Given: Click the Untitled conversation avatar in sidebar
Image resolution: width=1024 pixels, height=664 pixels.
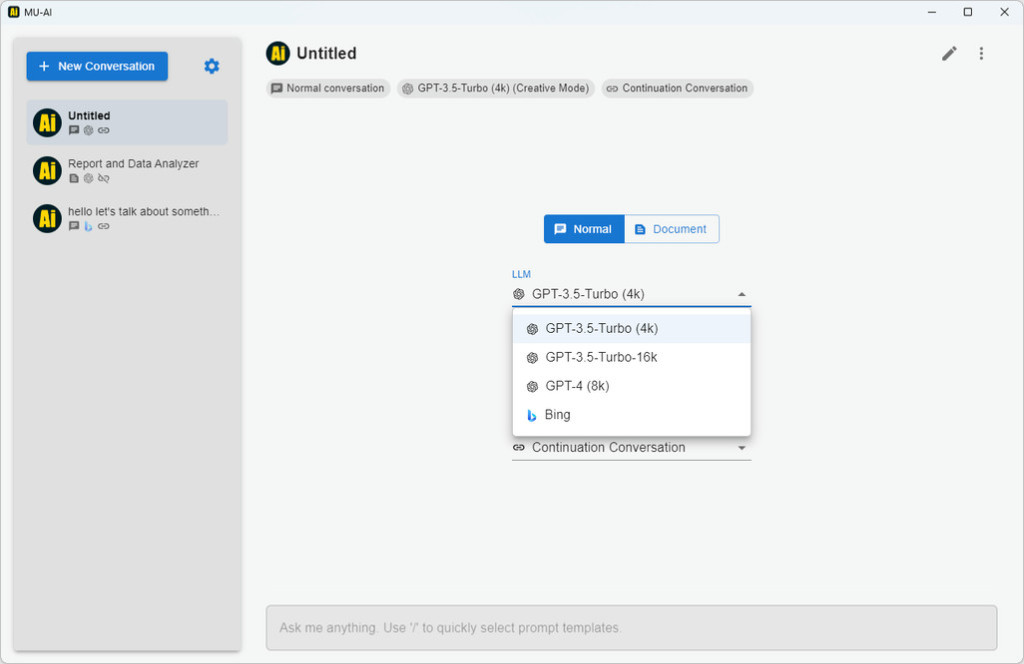Looking at the screenshot, I should 48,123.
